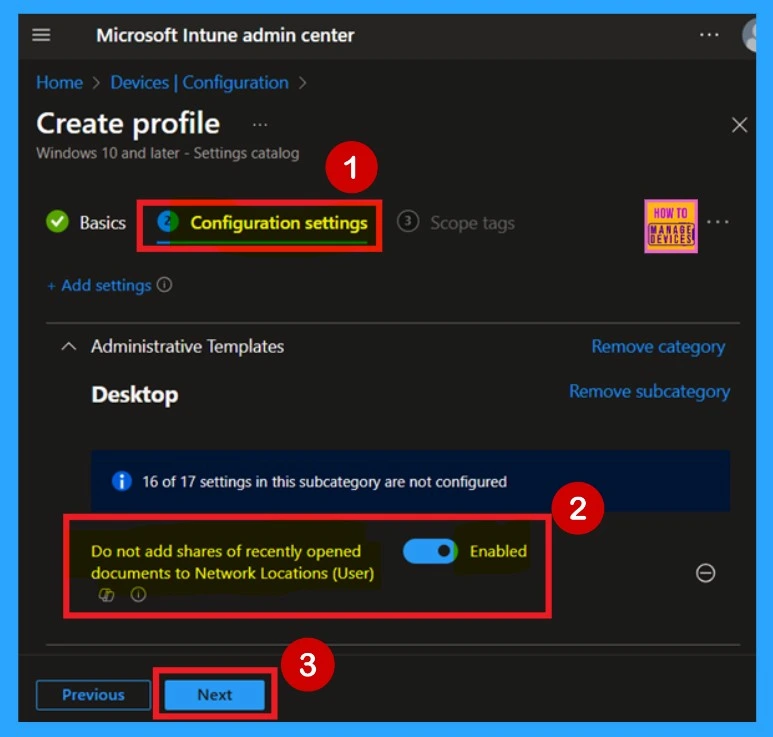Show more wizard steps ellipsis
This screenshot has width=773, height=737.
(717, 222)
